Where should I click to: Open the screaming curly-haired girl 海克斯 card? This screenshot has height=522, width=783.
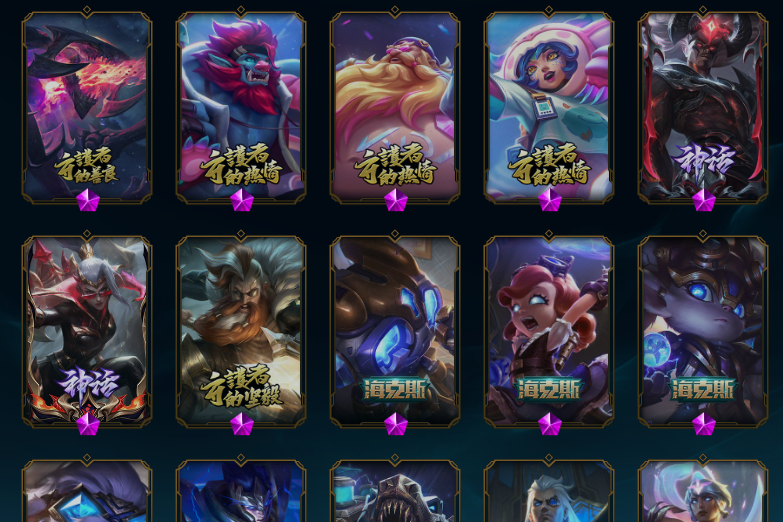(549, 332)
